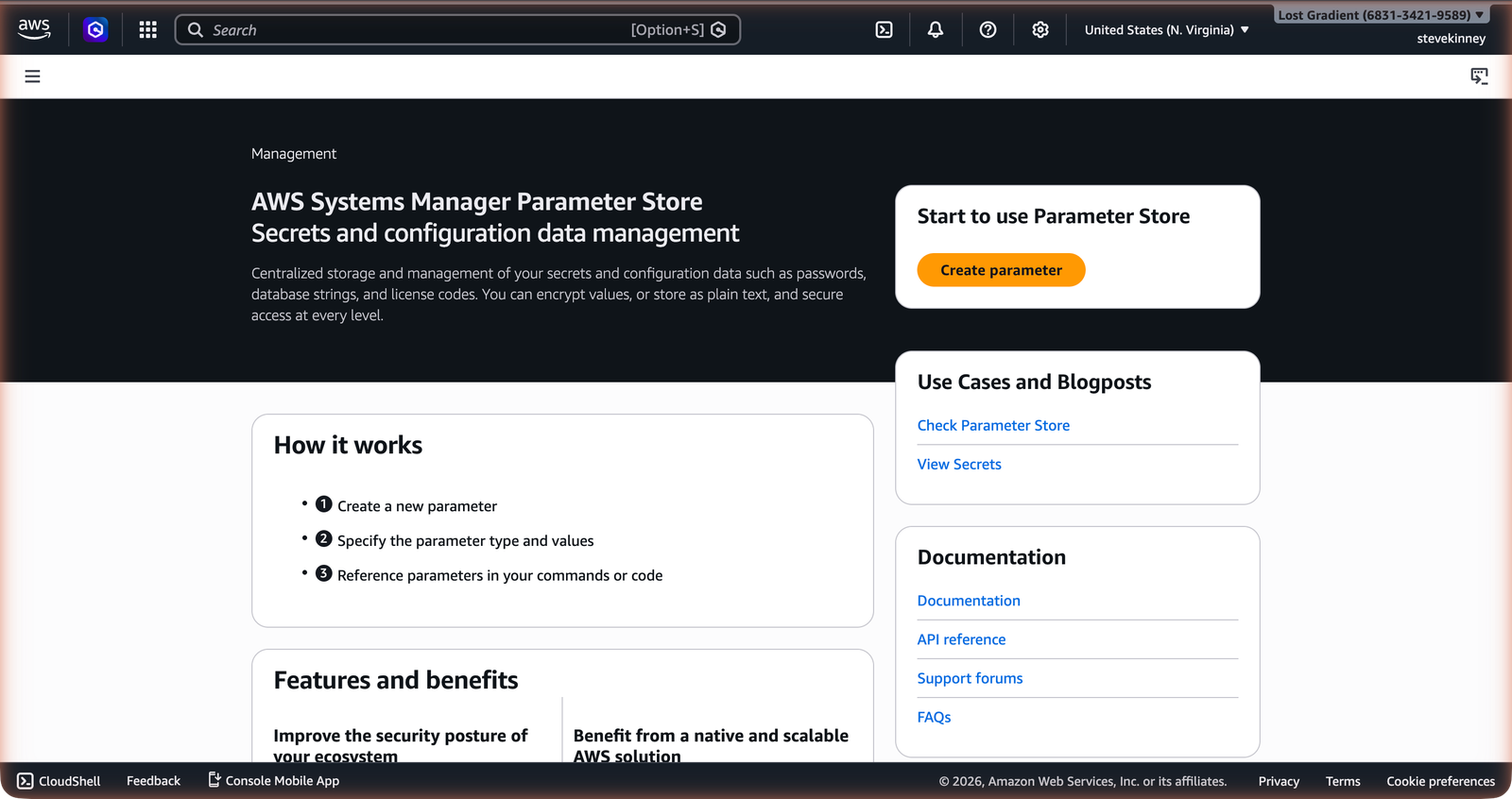Click the stevekinney username text
The height and width of the screenshot is (799, 1512).
1451,39
